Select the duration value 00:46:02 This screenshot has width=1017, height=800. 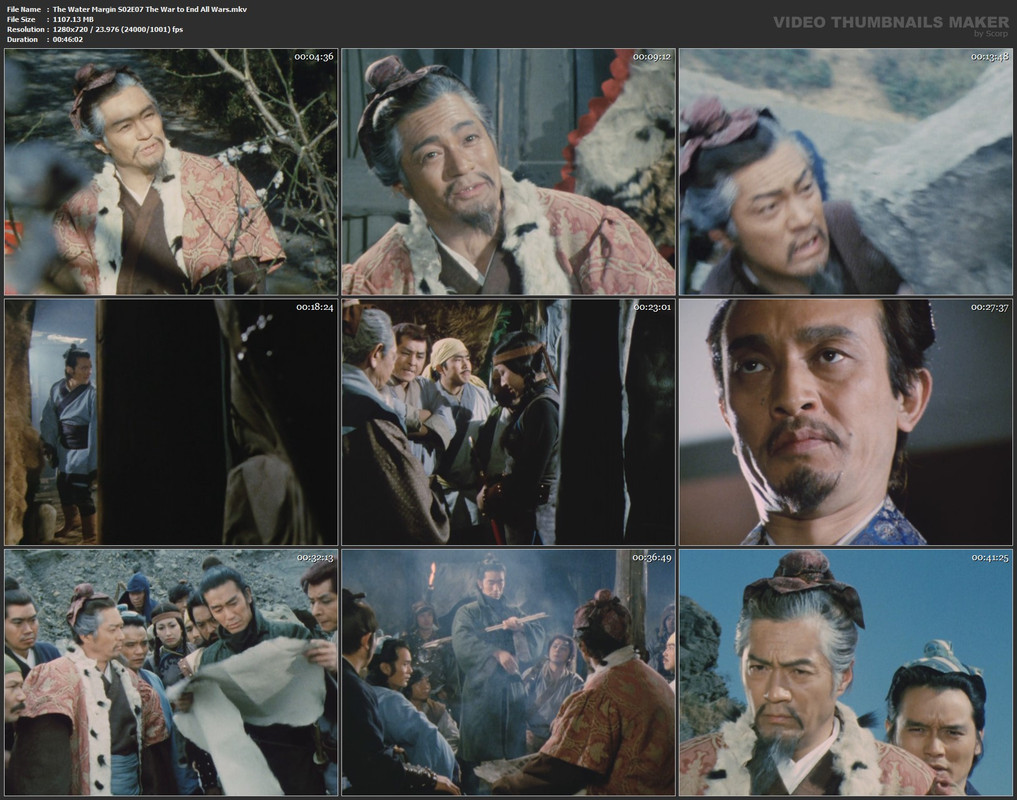click(67, 40)
